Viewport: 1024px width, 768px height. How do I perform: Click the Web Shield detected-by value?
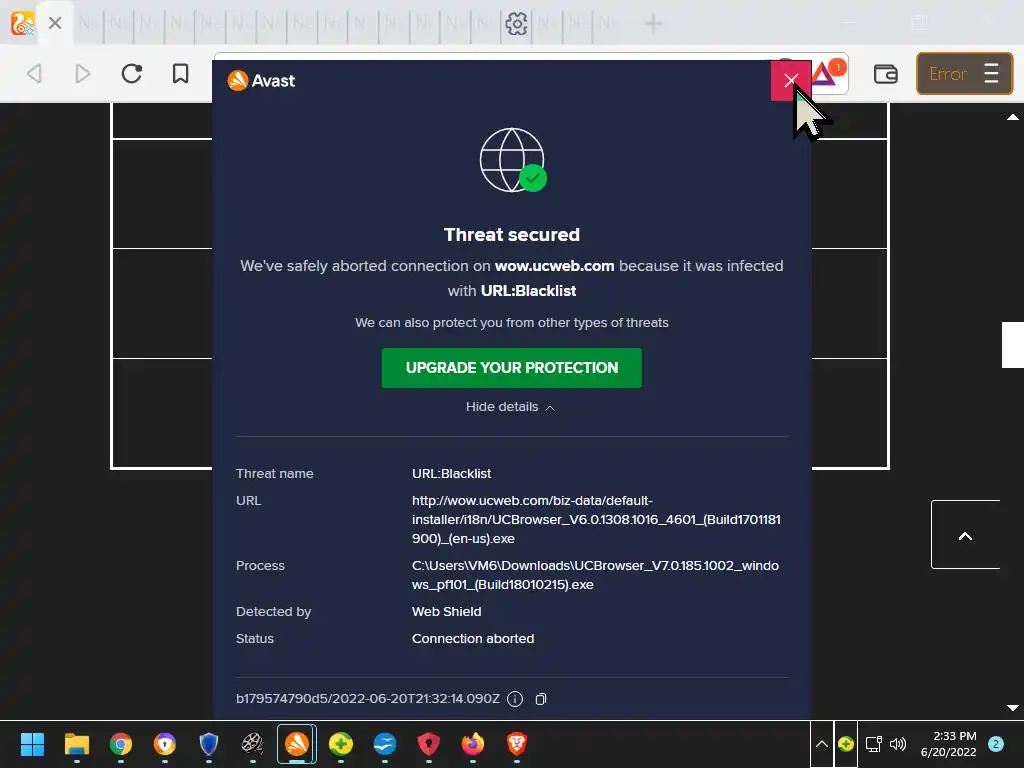(x=447, y=612)
